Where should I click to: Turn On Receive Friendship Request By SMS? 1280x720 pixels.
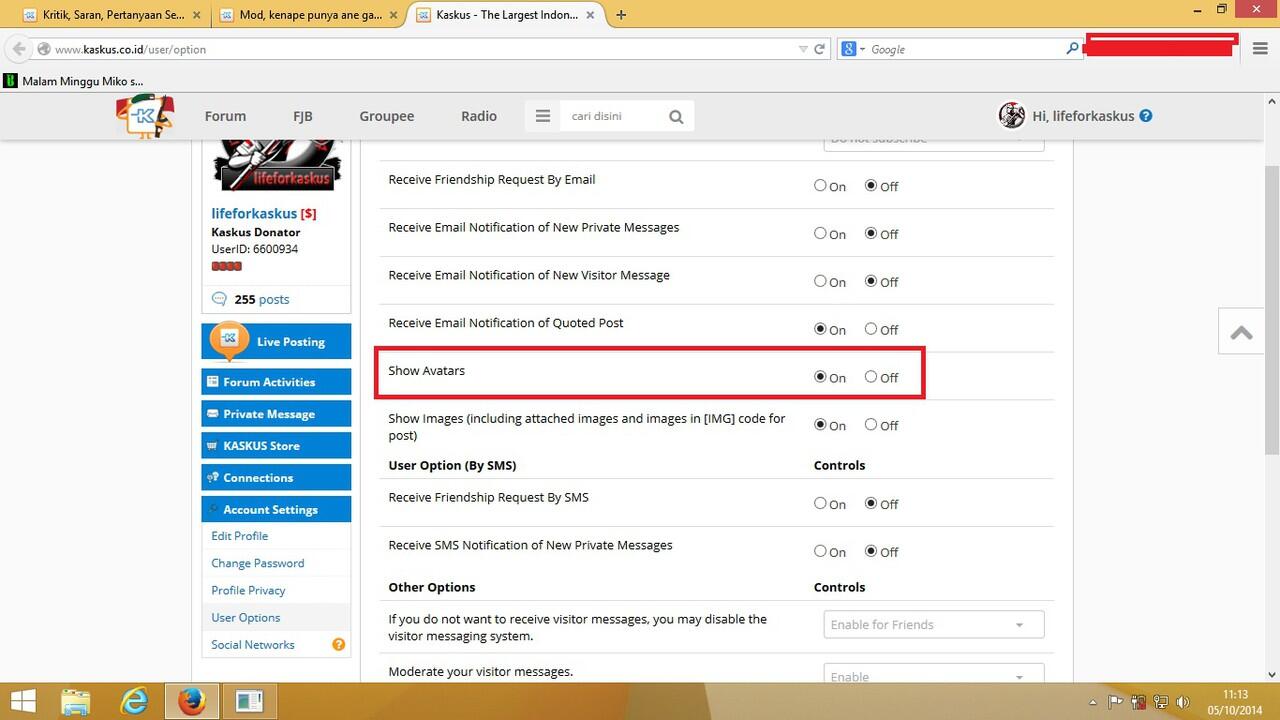[820, 503]
